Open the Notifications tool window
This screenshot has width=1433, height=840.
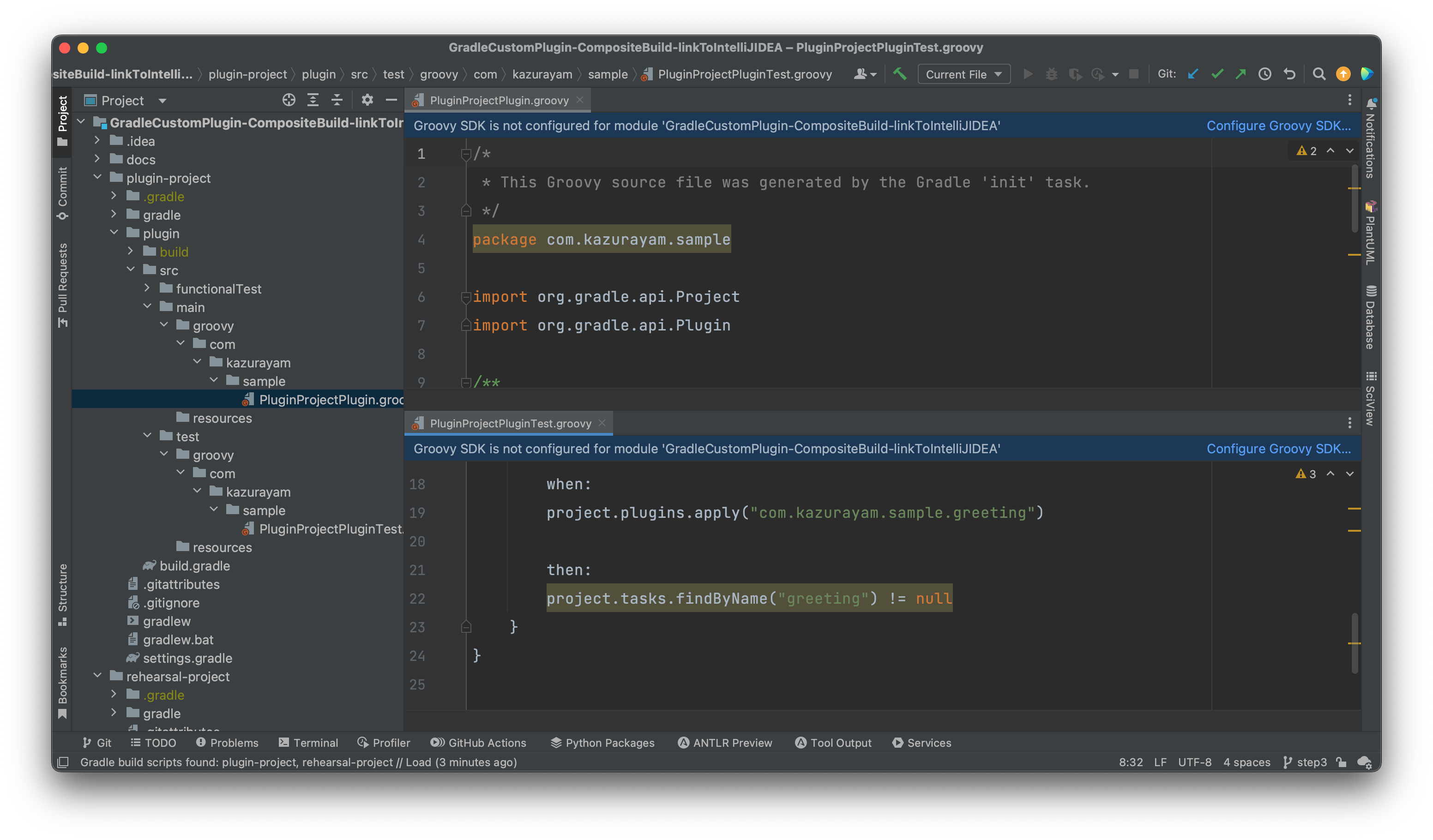tap(1371, 138)
